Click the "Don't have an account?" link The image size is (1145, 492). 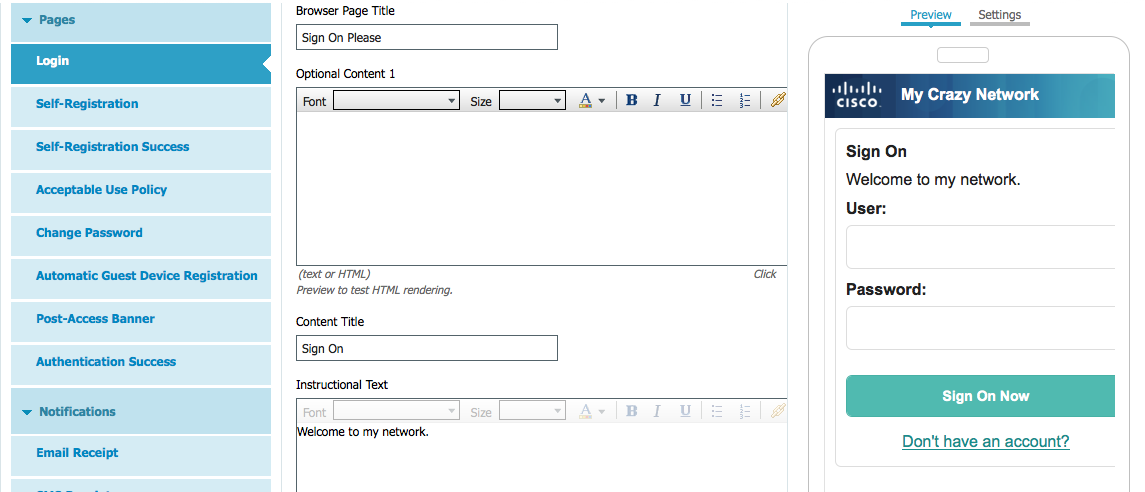tap(985, 441)
